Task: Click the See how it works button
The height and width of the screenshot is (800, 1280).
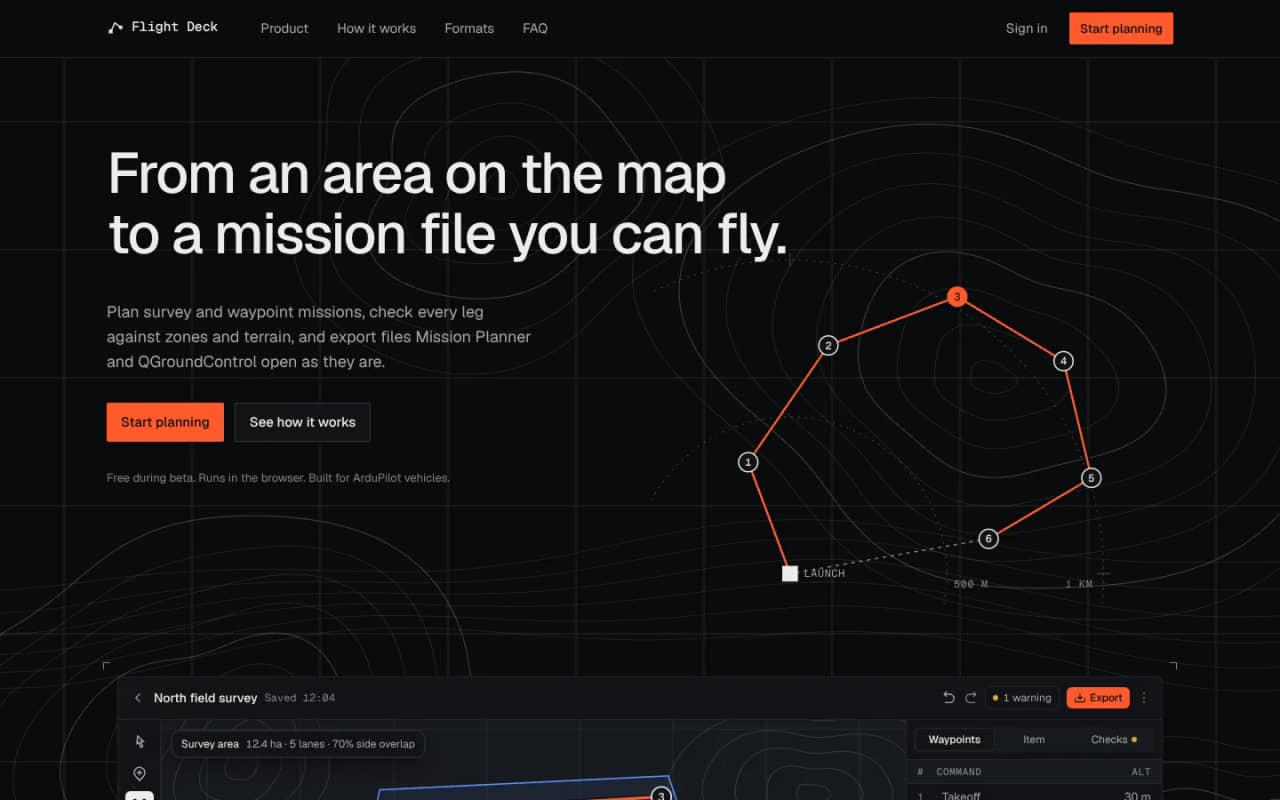Action: 302,422
